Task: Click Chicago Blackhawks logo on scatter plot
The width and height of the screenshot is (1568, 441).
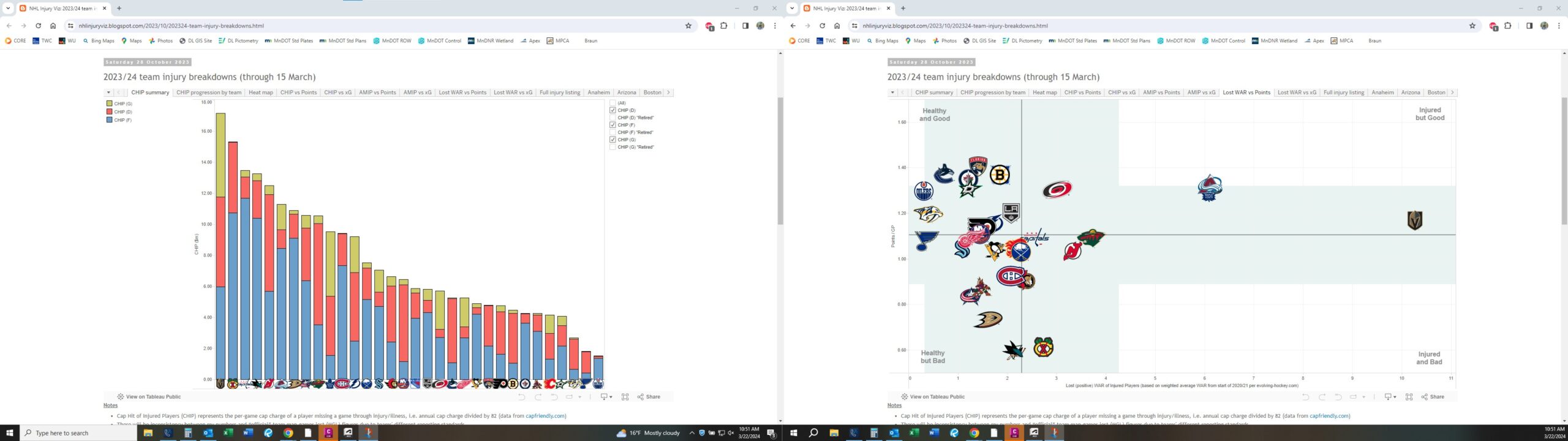Action: (x=1043, y=347)
